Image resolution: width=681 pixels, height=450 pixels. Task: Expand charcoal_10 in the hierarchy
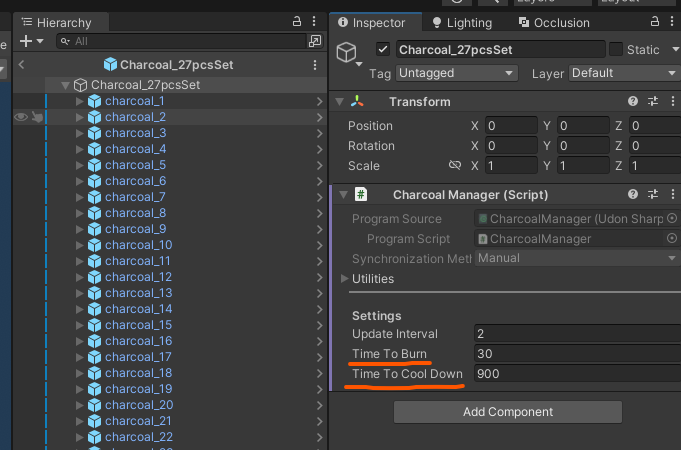click(79, 245)
